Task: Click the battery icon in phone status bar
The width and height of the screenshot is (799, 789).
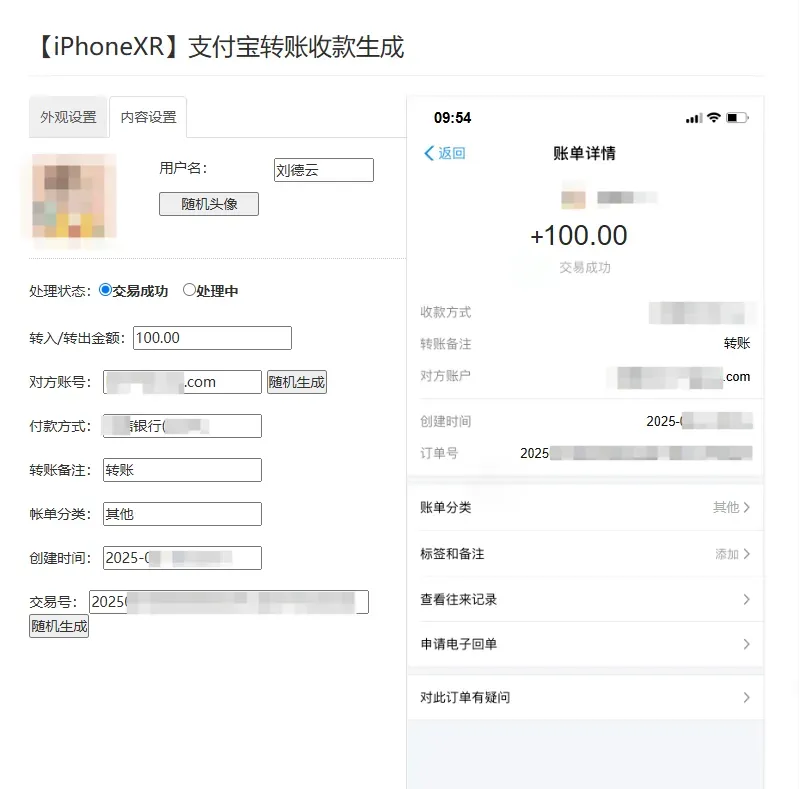Action: 737,118
